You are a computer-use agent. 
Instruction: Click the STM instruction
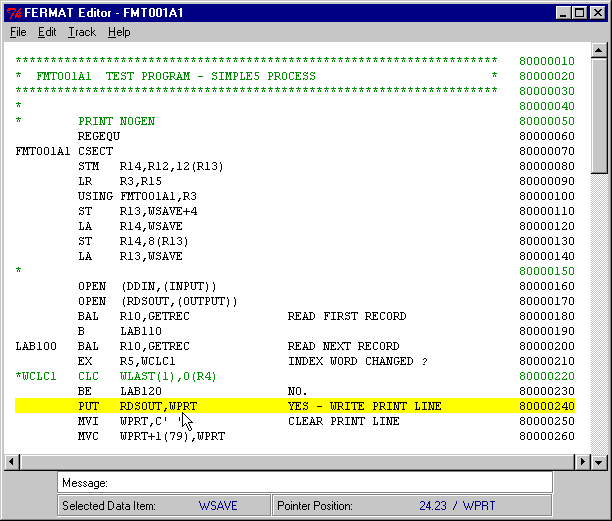click(88, 166)
